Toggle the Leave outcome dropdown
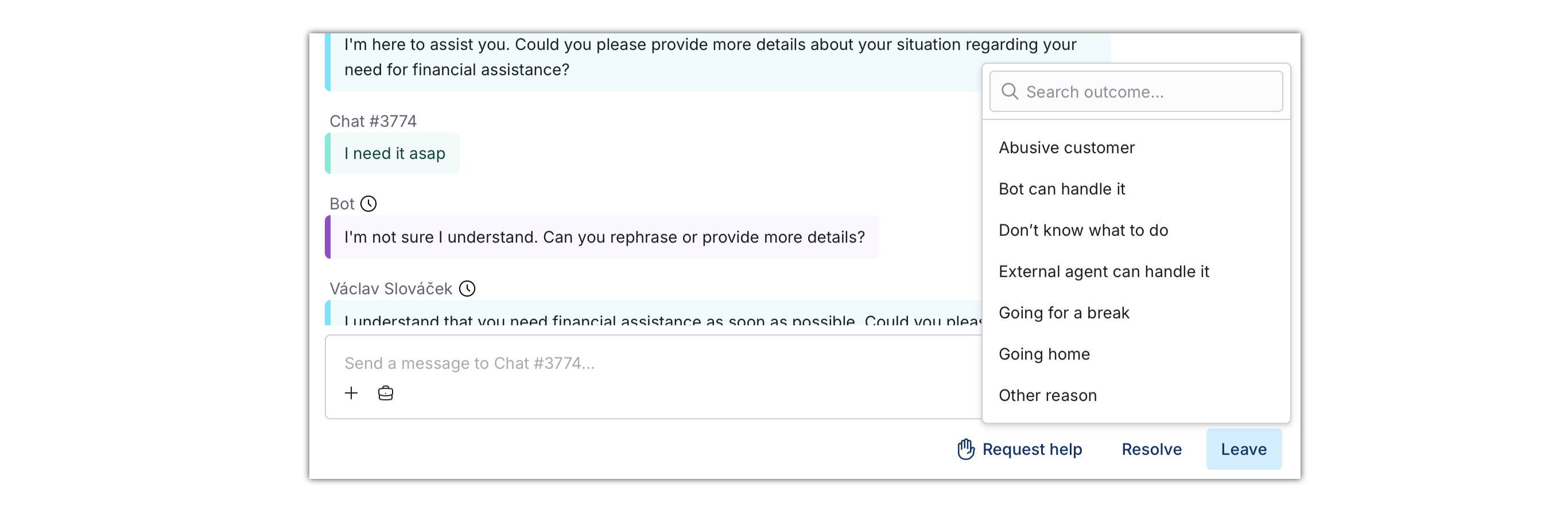The width and height of the screenshot is (1568, 511). click(x=1244, y=450)
